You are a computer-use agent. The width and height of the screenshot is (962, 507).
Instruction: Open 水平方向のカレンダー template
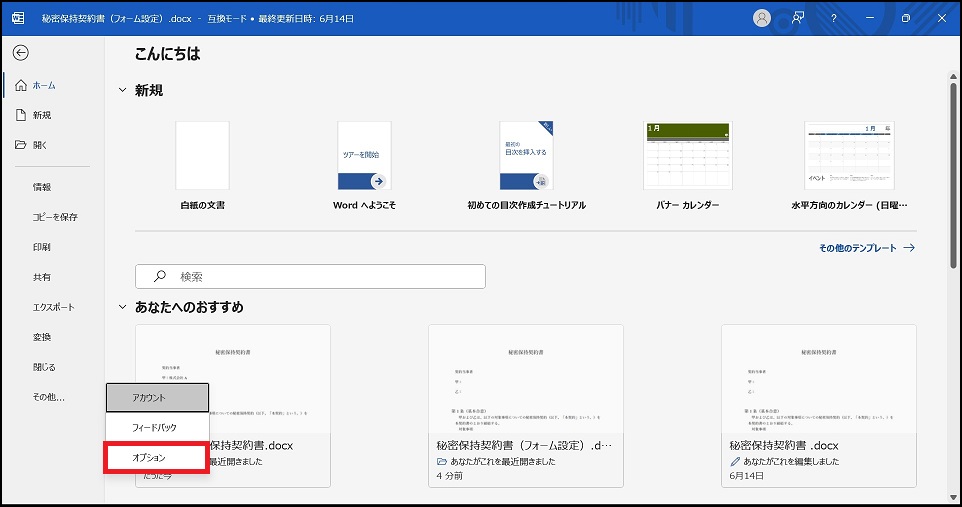[x=850, y=165]
